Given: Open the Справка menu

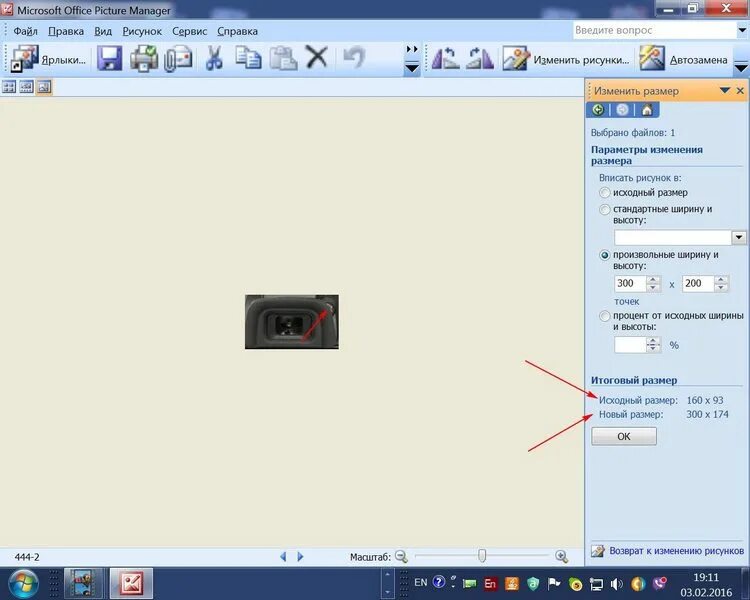Looking at the screenshot, I should point(237,31).
